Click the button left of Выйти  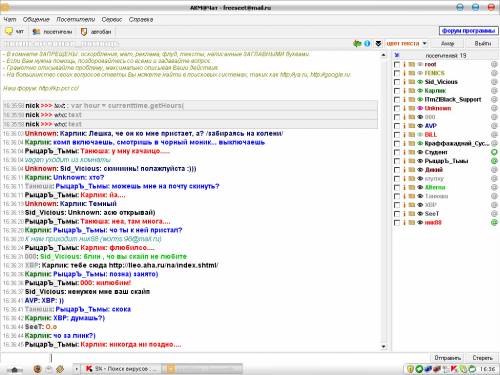coord(447,44)
